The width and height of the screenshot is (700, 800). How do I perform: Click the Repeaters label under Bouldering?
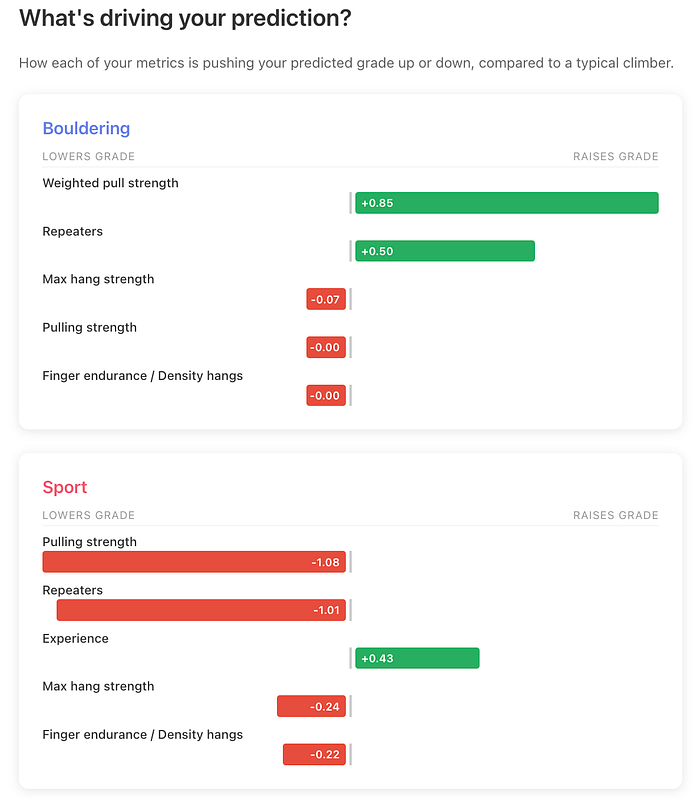(72, 232)
